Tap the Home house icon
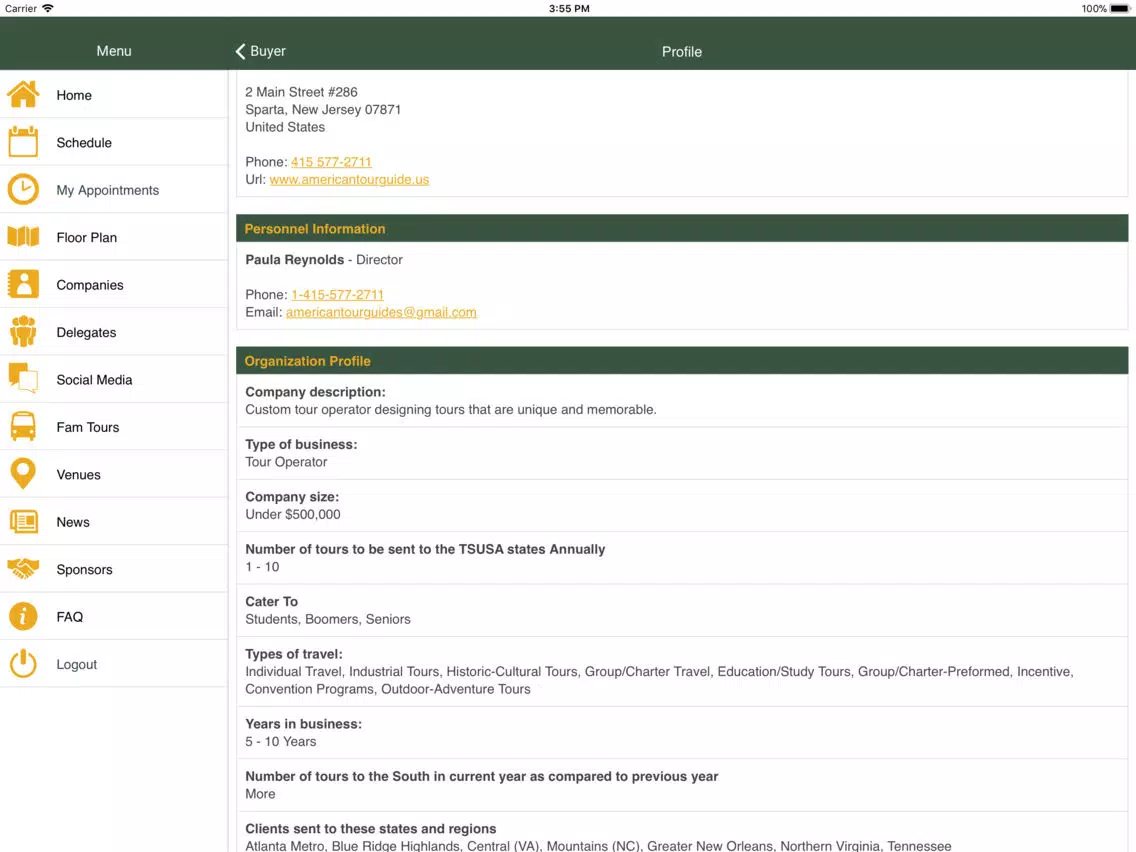Screen dimensions: 1136x852 click(x=23, y=94)
